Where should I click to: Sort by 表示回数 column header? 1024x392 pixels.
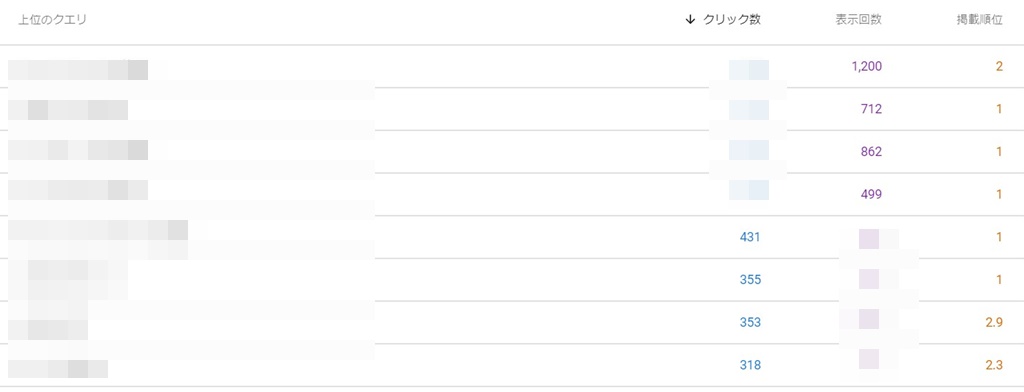click(858, 20)
